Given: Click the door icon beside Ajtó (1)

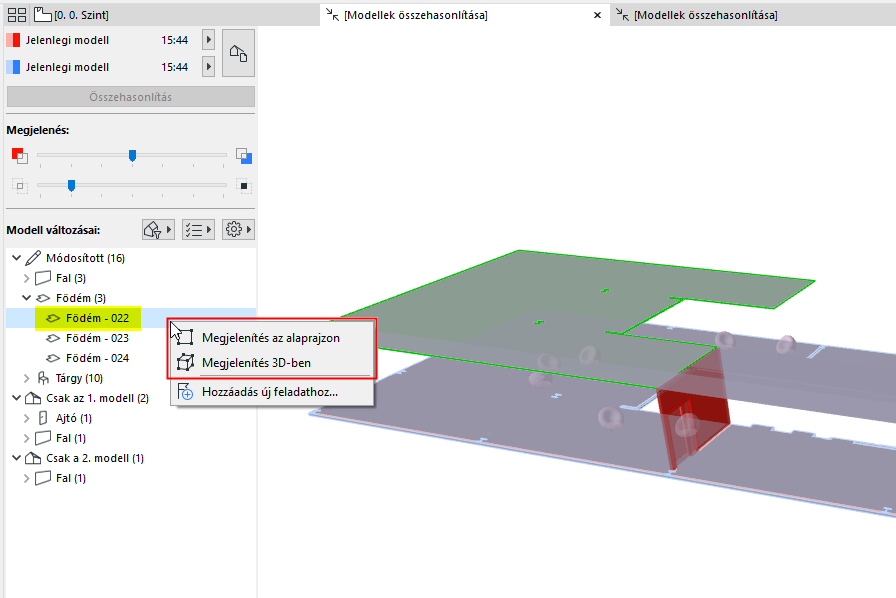Looking at the screenshot, I should [43, 418].
